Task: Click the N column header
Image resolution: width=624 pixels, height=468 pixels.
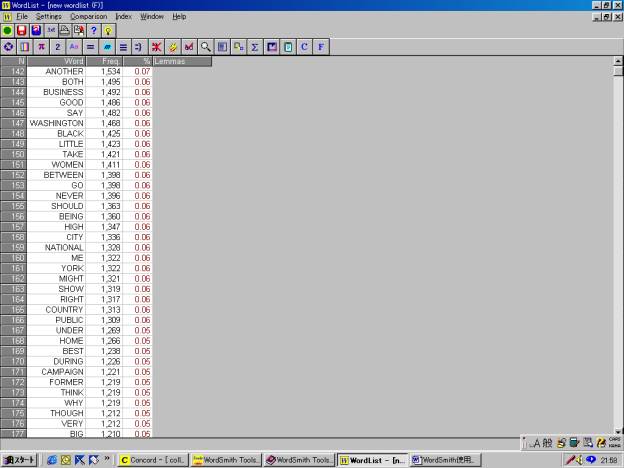Action: [x=14, y=61]
